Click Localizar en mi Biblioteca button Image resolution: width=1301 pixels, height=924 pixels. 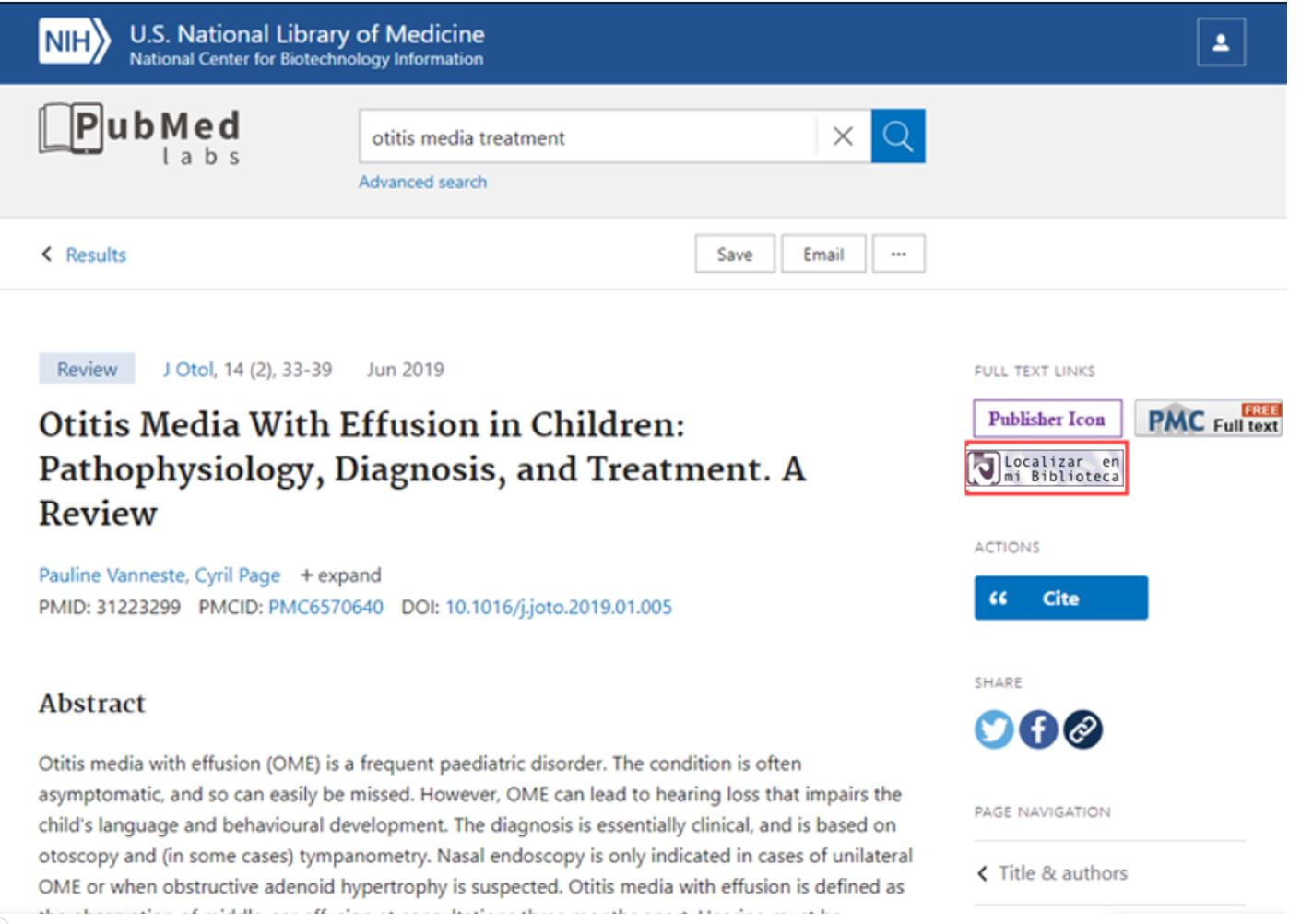click(1046, 468)
